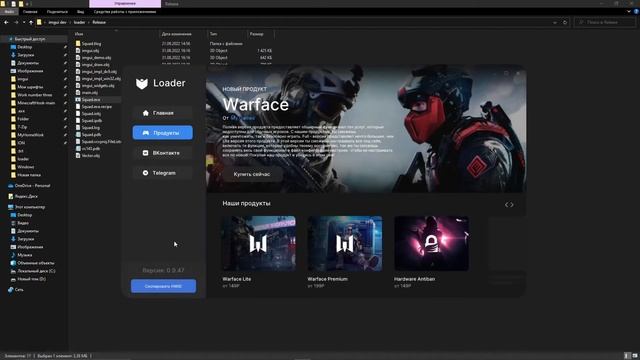Click Explorer's forward arrow
The height and width of the screenshot is (360, 640).
coord(16,22)
